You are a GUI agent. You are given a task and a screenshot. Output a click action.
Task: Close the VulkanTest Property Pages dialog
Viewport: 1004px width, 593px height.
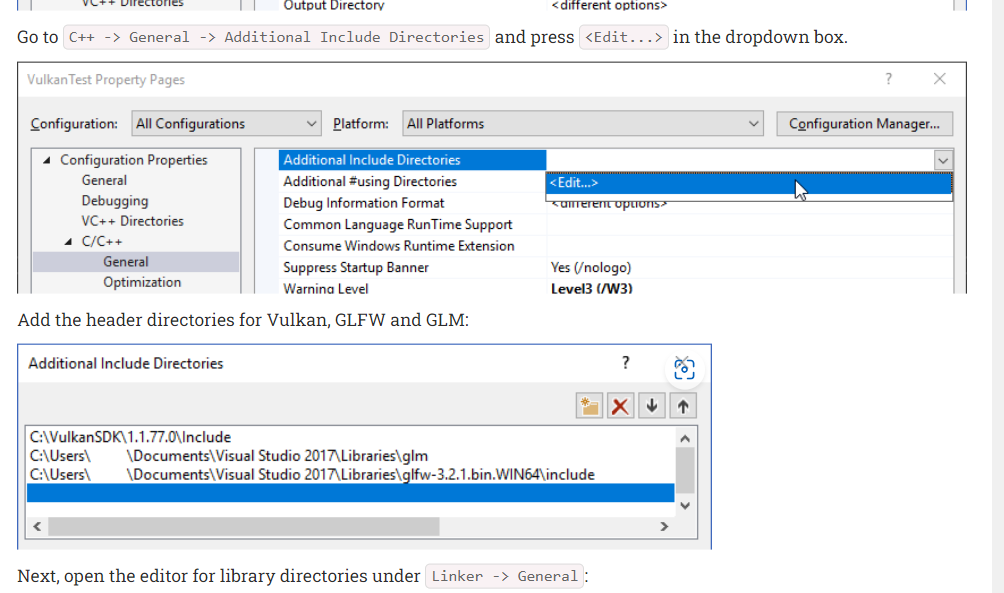pyautogui.click(x=939, y=79)
